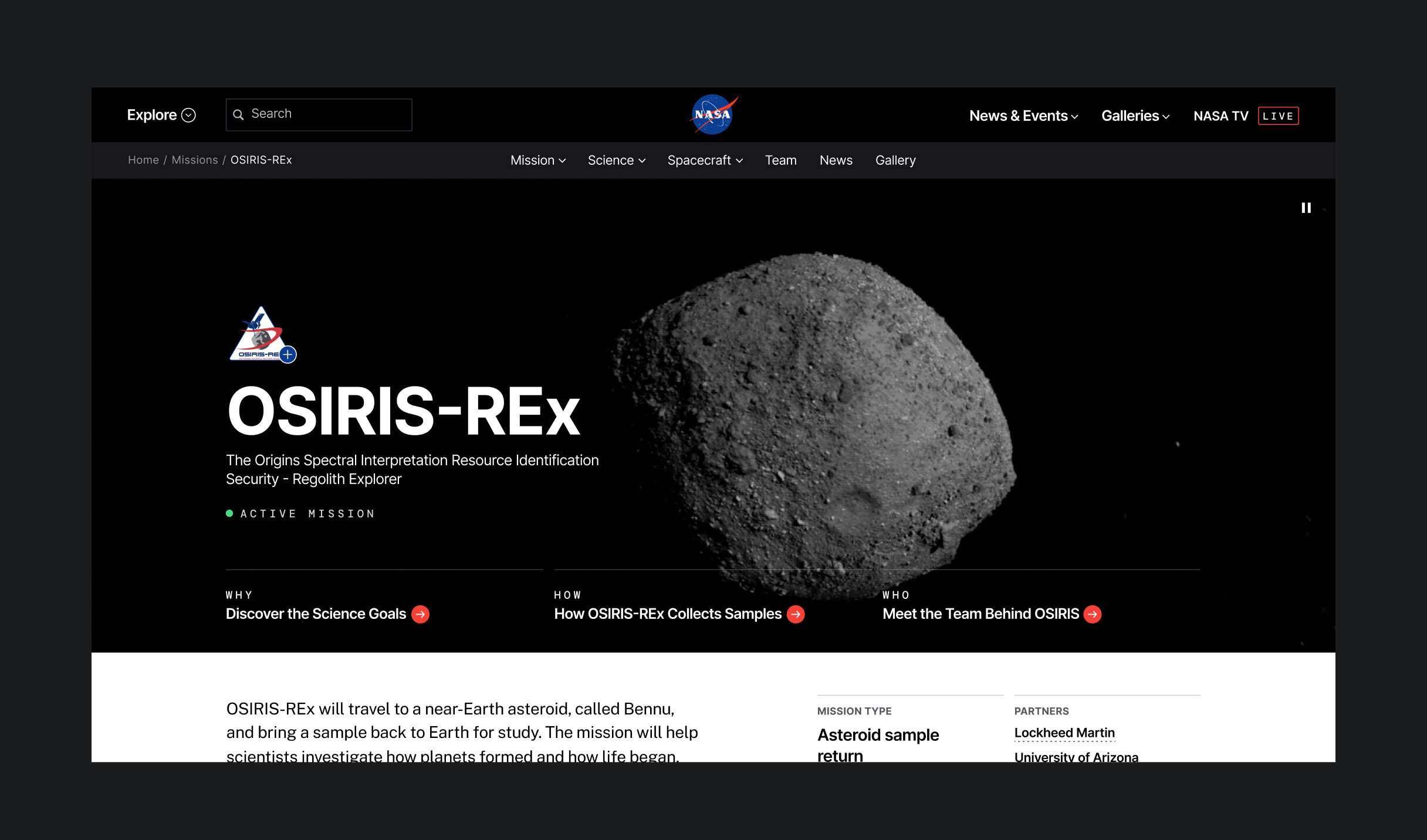Open the News tab in mission nav

pos(836,160)
